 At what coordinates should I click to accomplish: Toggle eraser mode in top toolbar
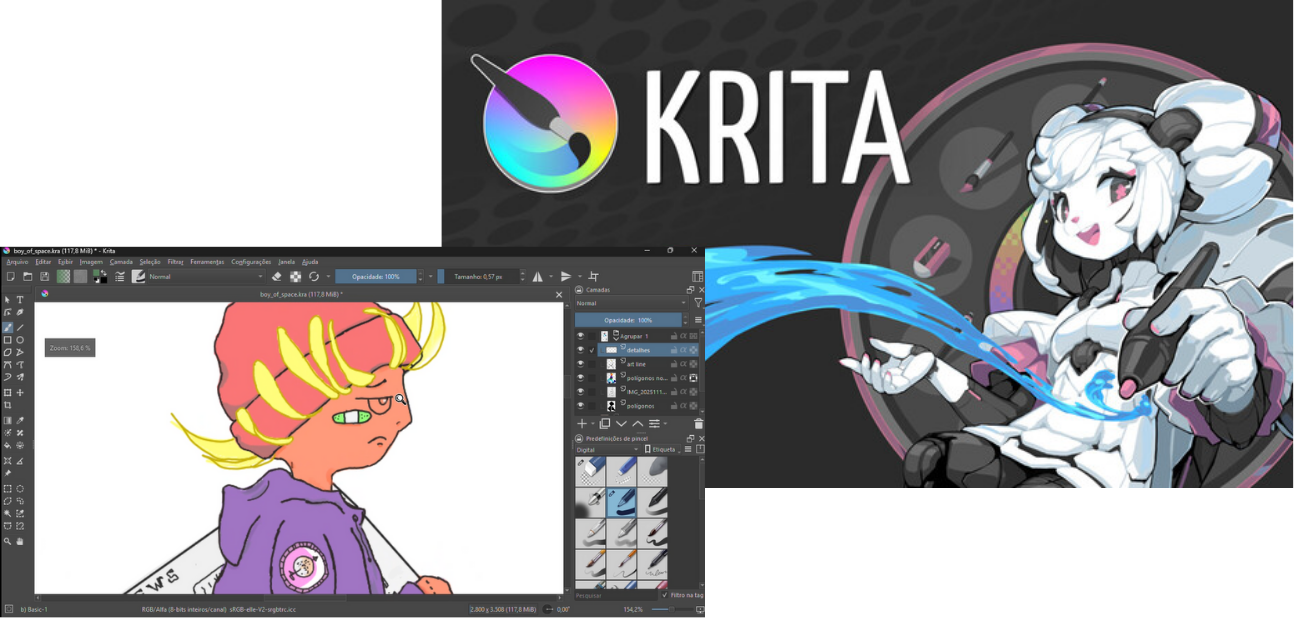[277, 277]
